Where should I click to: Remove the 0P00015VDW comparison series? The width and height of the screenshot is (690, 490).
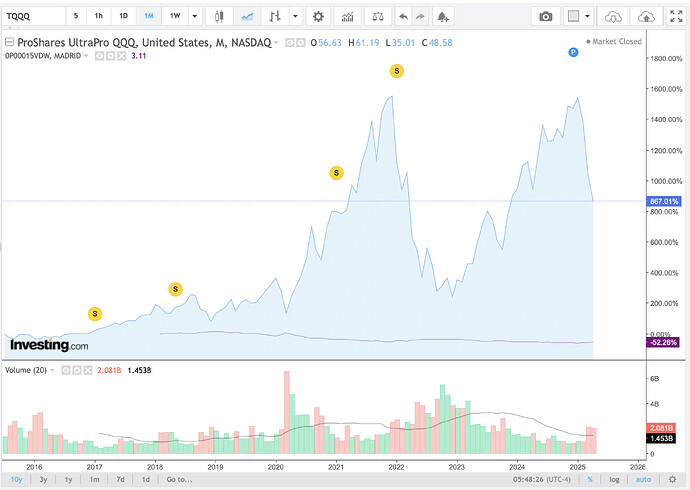point(121,56)
